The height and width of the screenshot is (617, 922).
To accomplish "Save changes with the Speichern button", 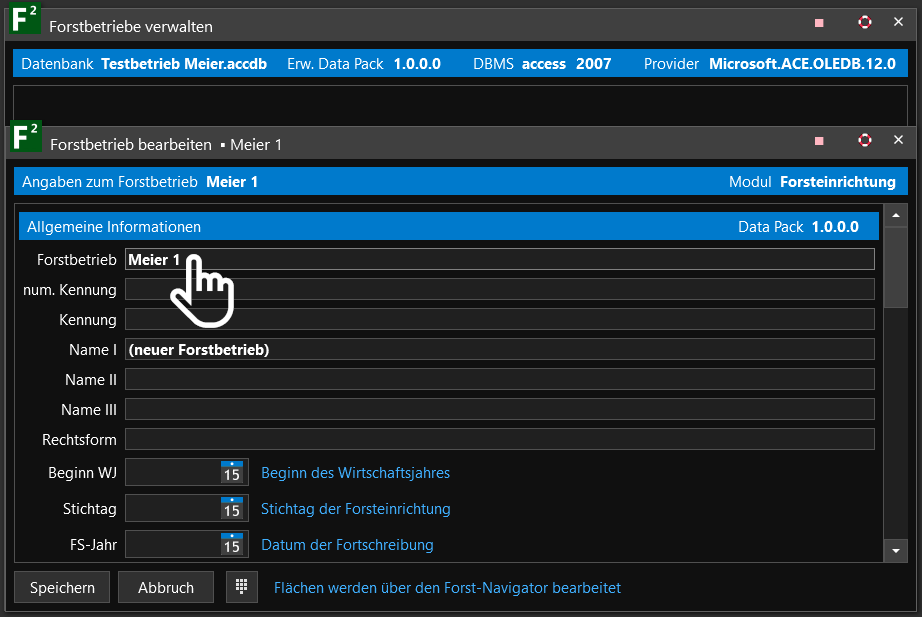I will click(62, 587).
